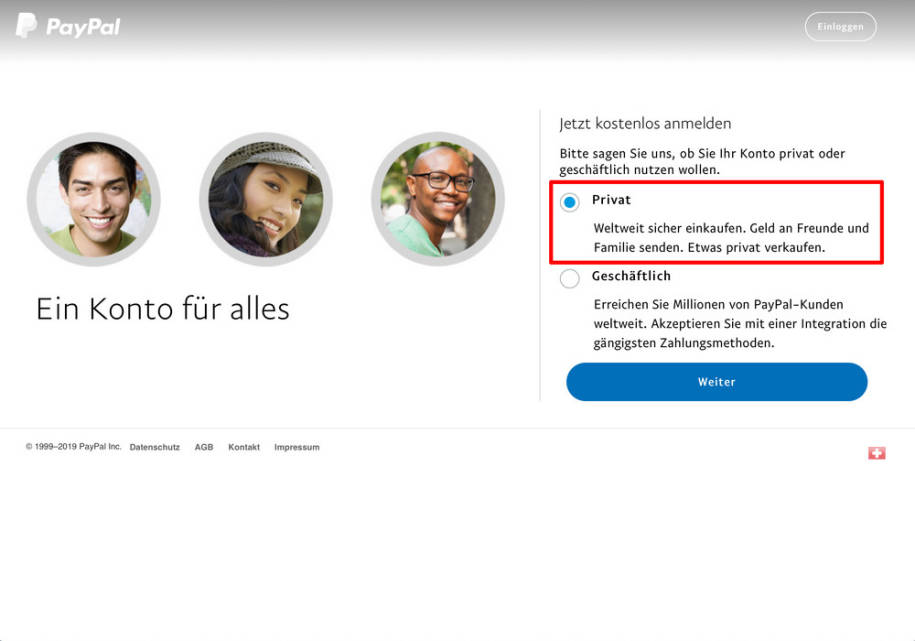Click the 'Privat' option label
This screenshot has width=915, height=641.
pyautogui.click(x=612, y=200)
